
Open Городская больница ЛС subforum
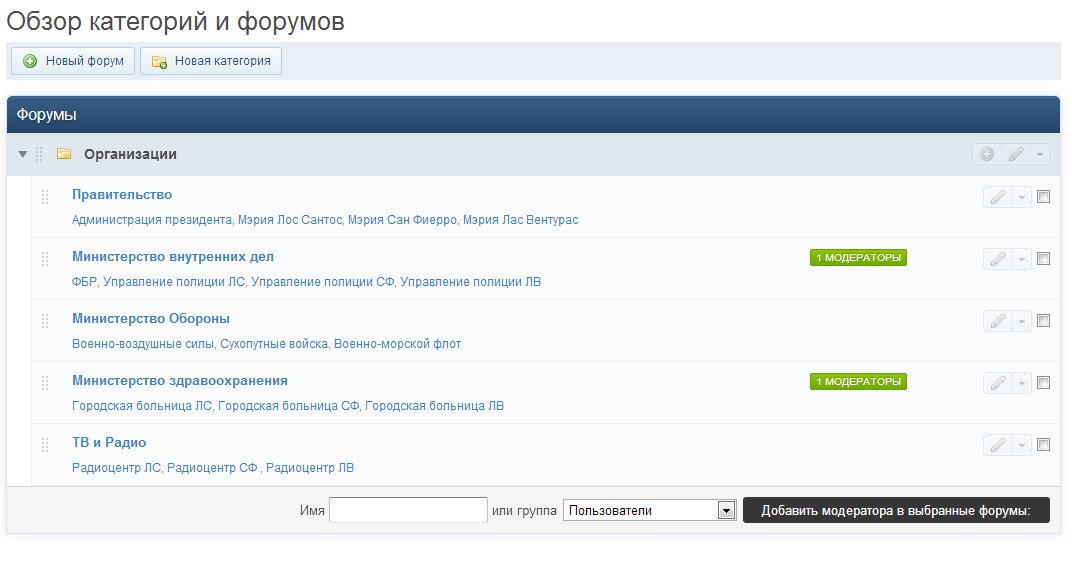(x=142, y=406)
